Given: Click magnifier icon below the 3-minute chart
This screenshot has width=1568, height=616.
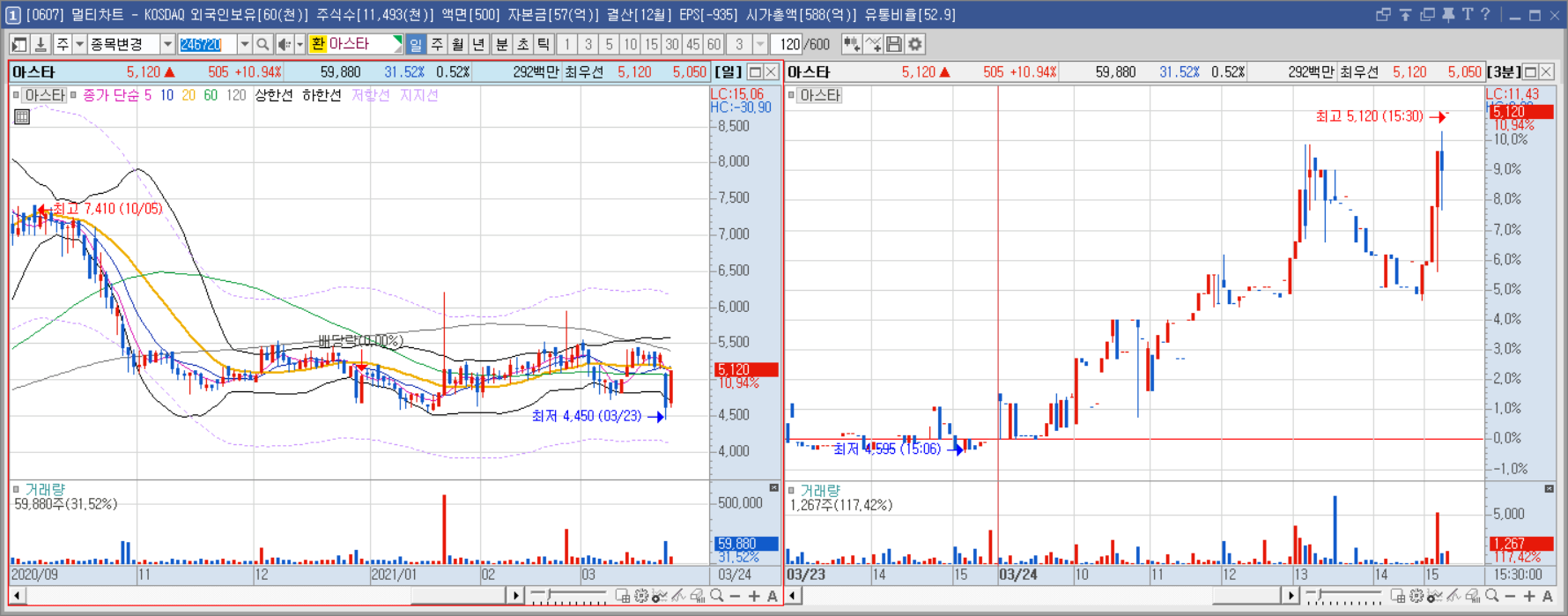Looking at the screenshot, I should tap(1492, 597).
